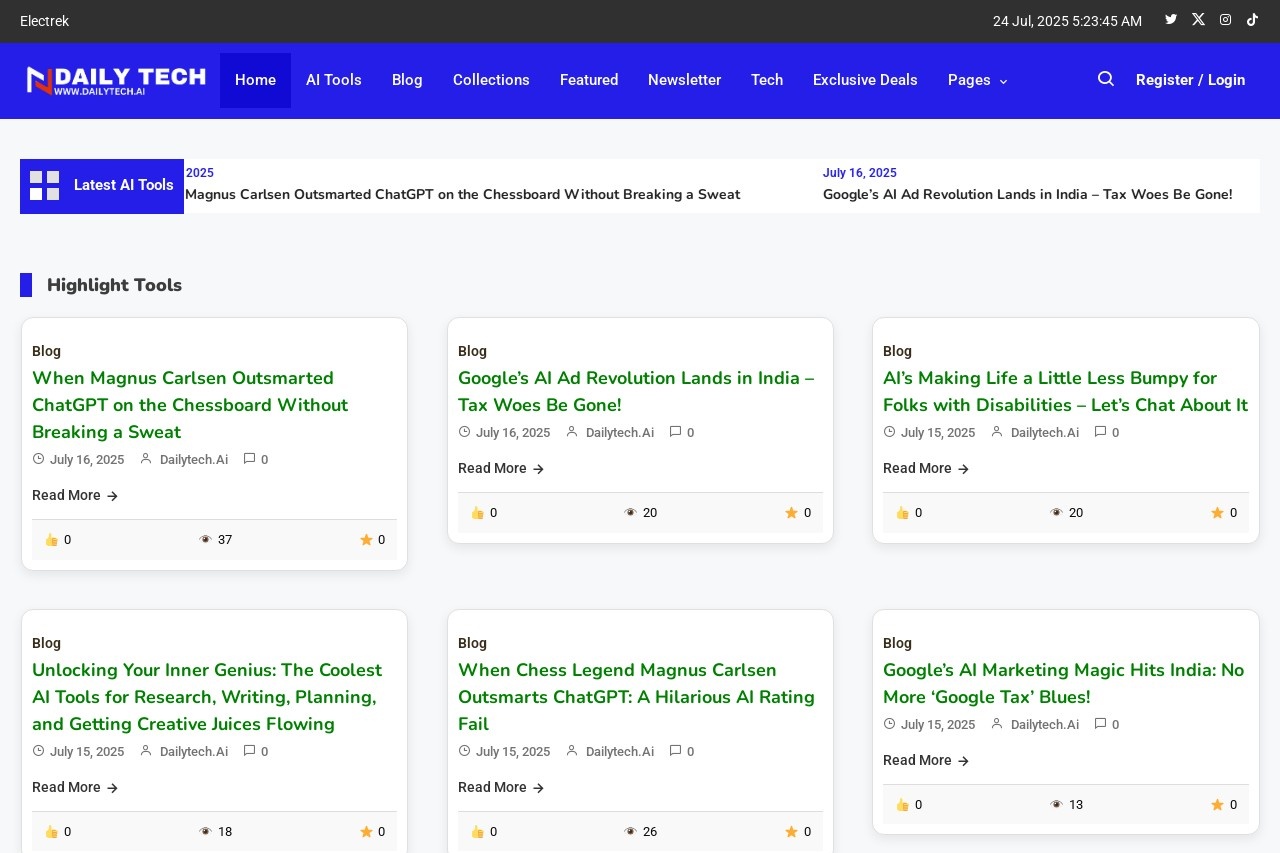Open the Blog menu item
1280x853 pixels.
tap(407, 80)
